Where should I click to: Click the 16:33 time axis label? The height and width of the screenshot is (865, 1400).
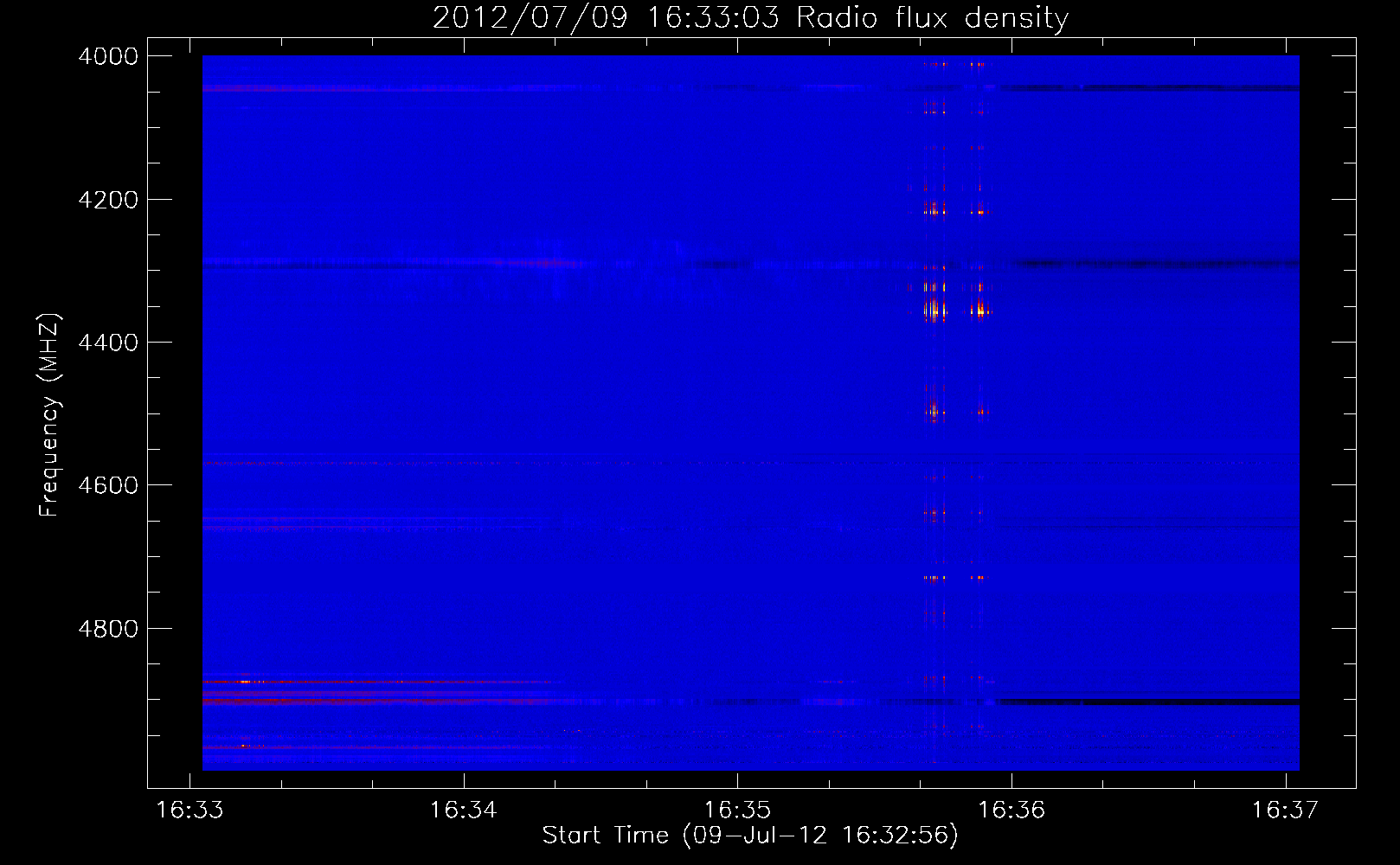[x=189, y=810]
